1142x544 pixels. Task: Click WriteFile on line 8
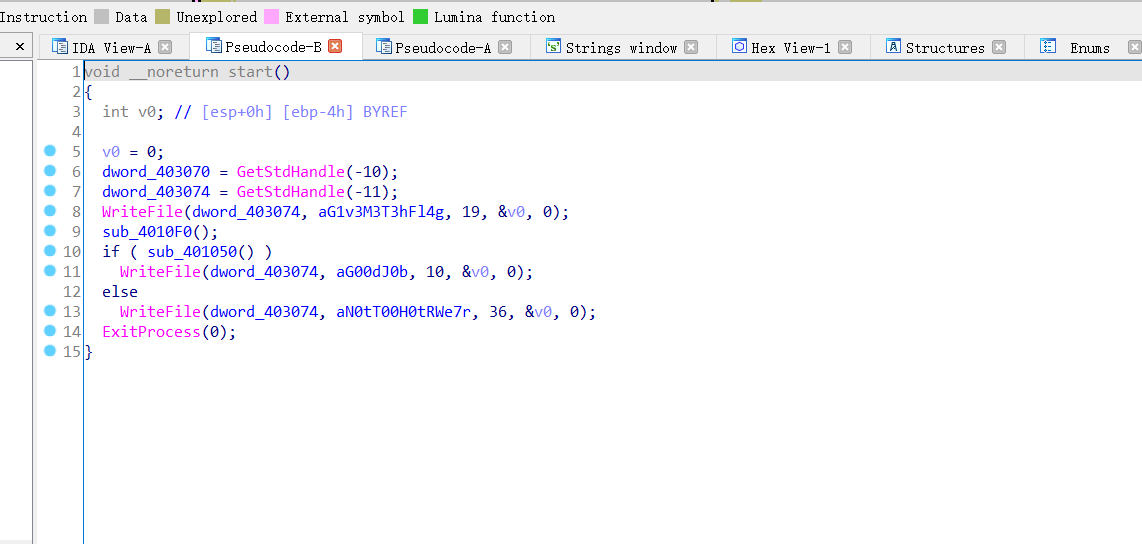(x=143, y=212)
